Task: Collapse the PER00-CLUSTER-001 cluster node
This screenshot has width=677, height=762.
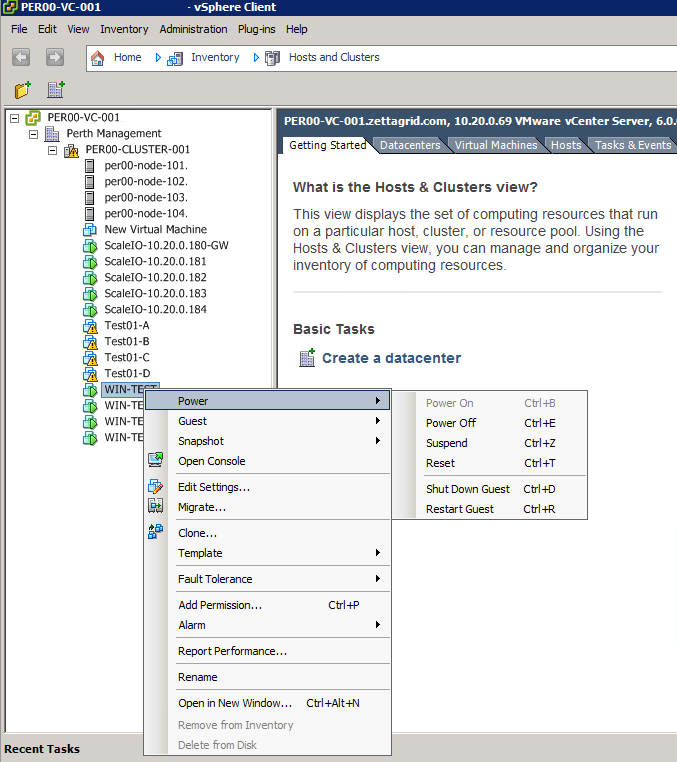Action: pyautogui.click(x=52, y=150)
